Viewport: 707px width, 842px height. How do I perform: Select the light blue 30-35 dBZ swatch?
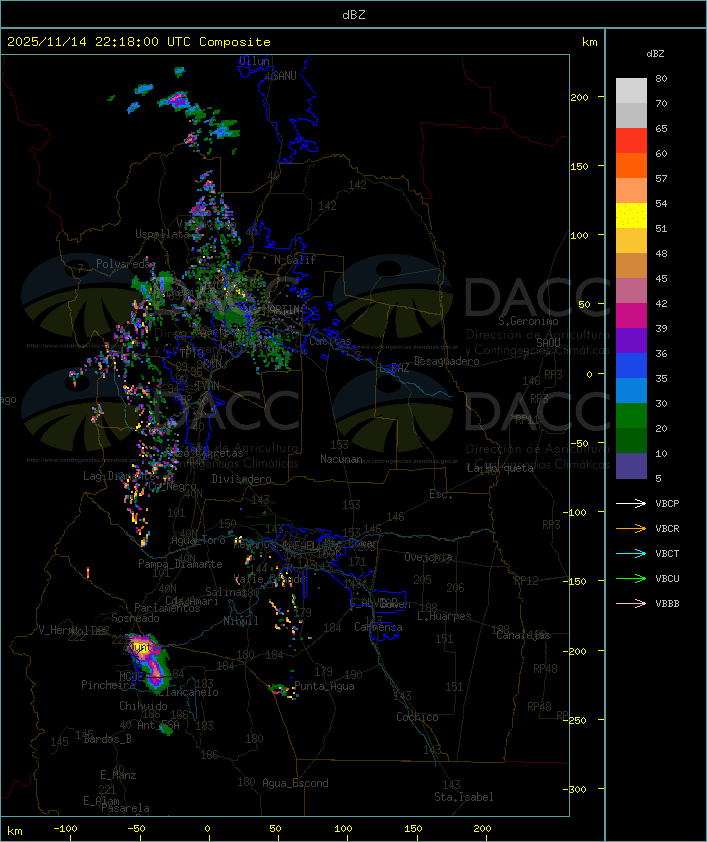click(x=631, y=390)
